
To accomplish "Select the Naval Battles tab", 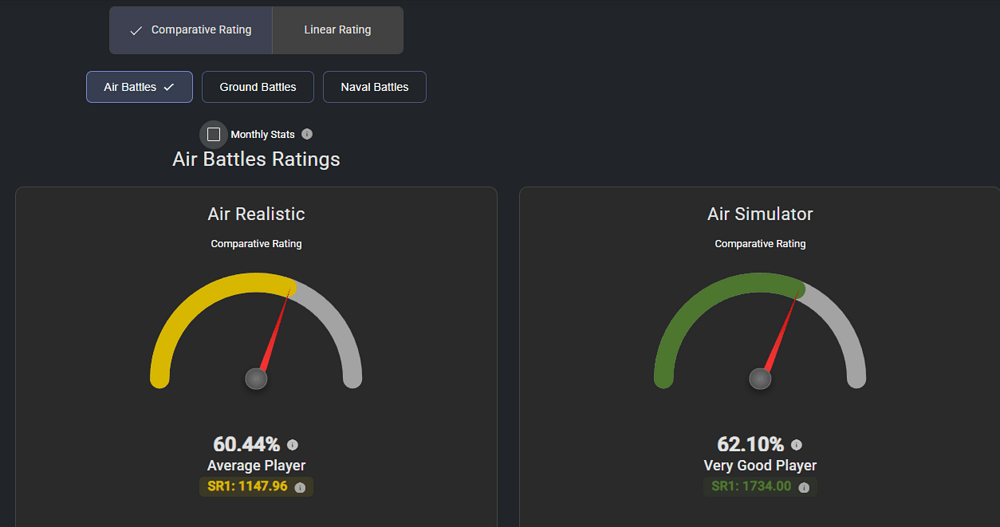I will coord(374,87).
